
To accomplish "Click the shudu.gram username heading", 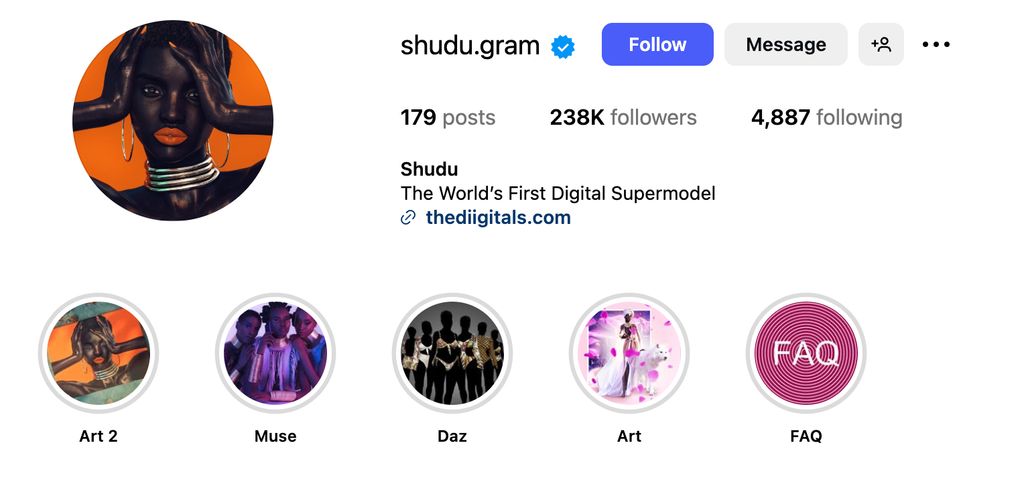I will [x=470, y=45].
